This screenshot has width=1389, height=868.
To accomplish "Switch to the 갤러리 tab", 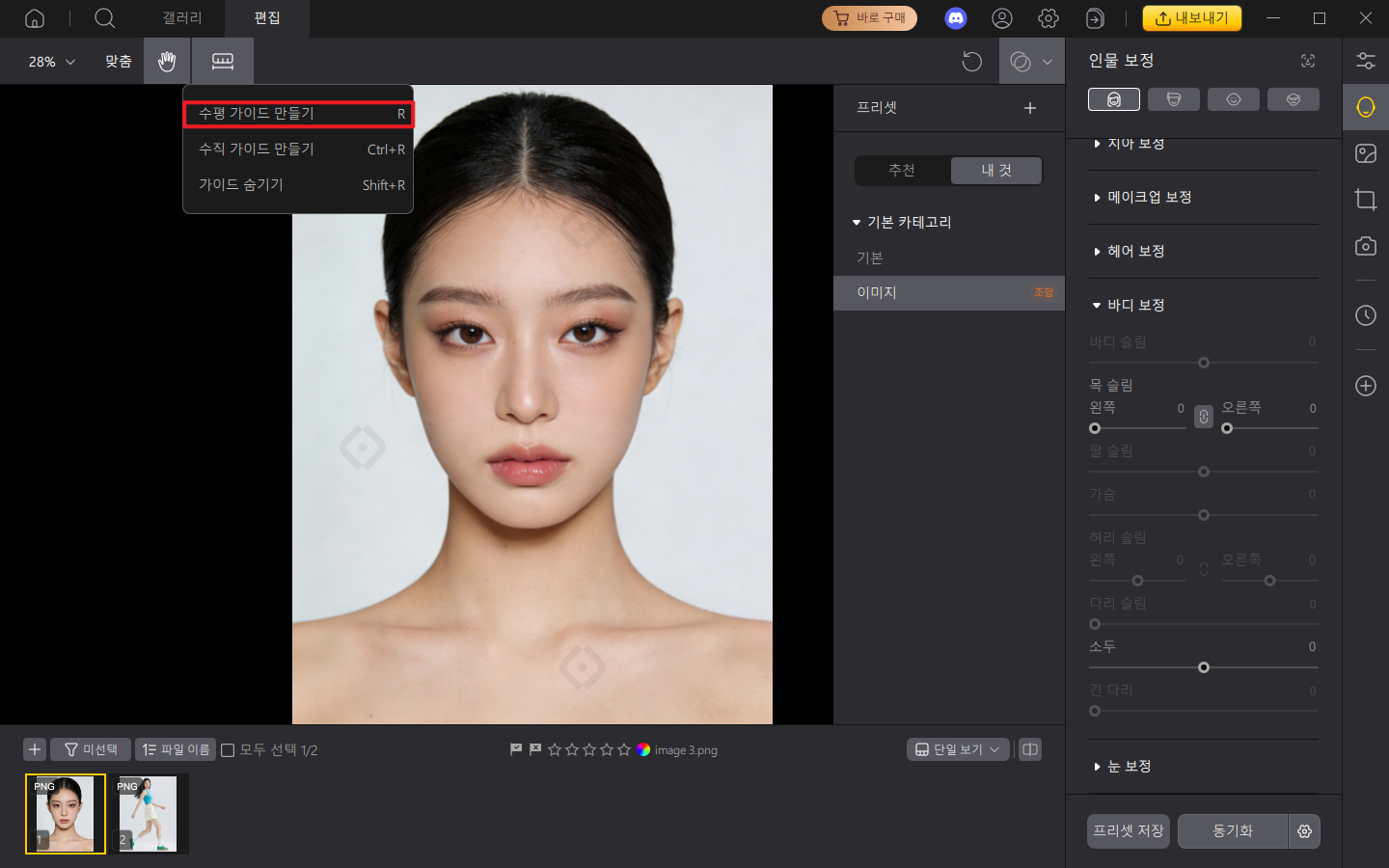I will click(x=182, y=18).
